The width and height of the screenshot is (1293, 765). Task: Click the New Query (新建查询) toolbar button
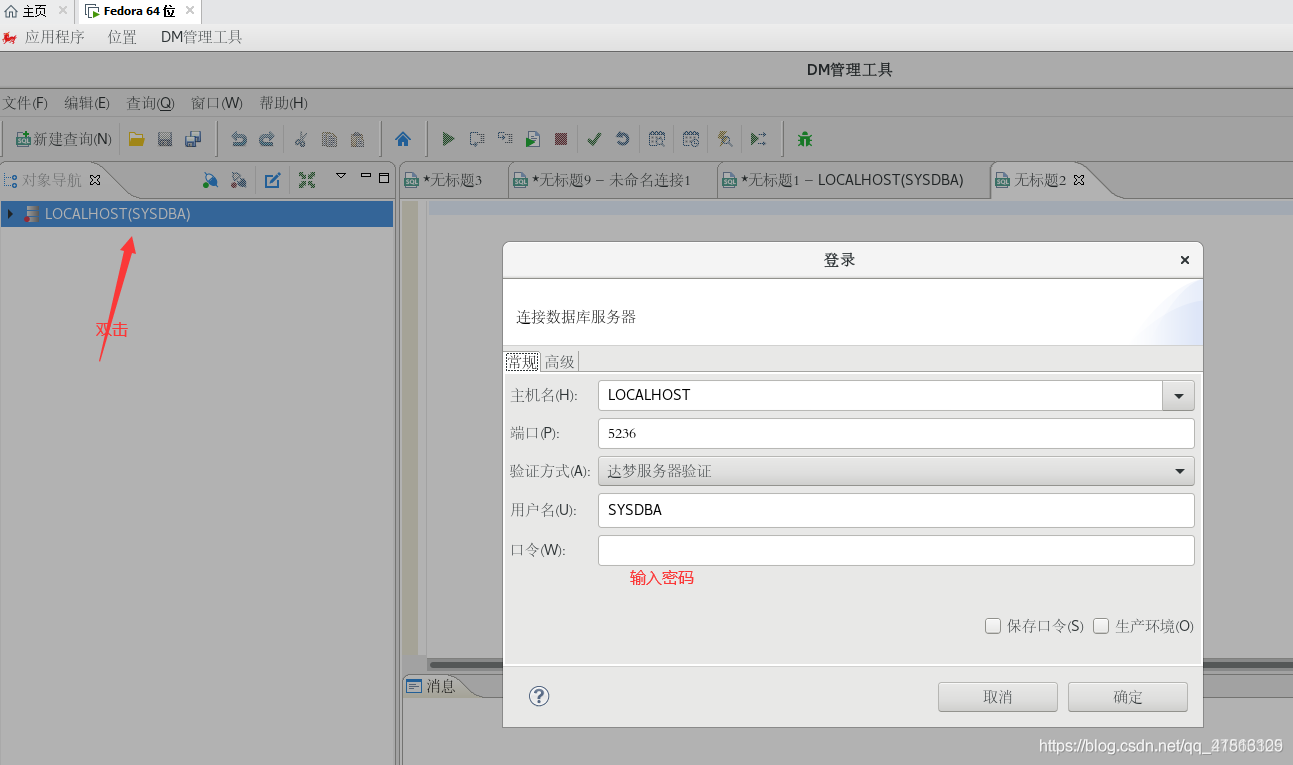[63, 139]
